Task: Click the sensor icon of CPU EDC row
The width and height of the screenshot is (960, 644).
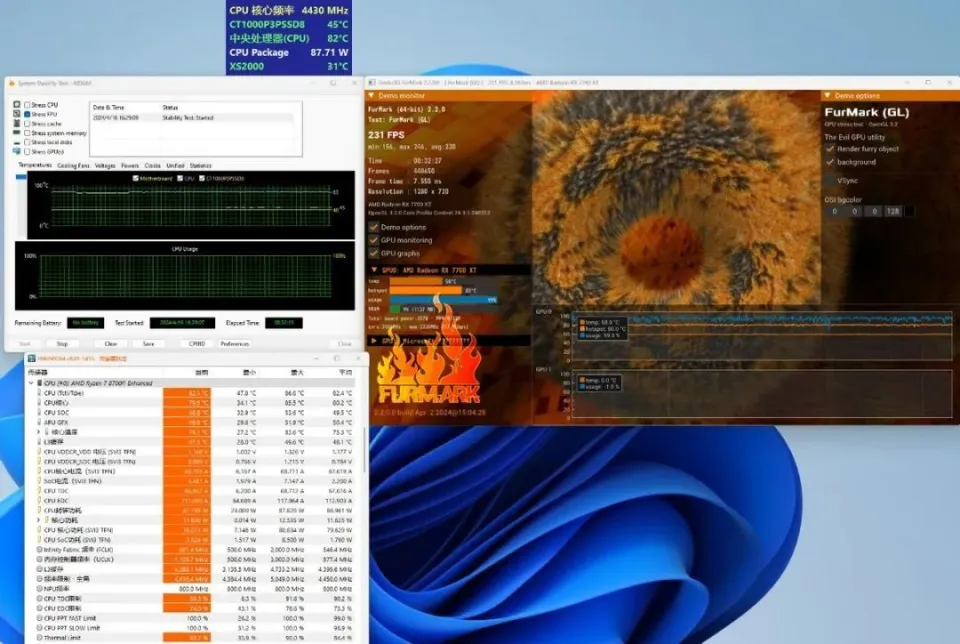Action: (40, 501)
